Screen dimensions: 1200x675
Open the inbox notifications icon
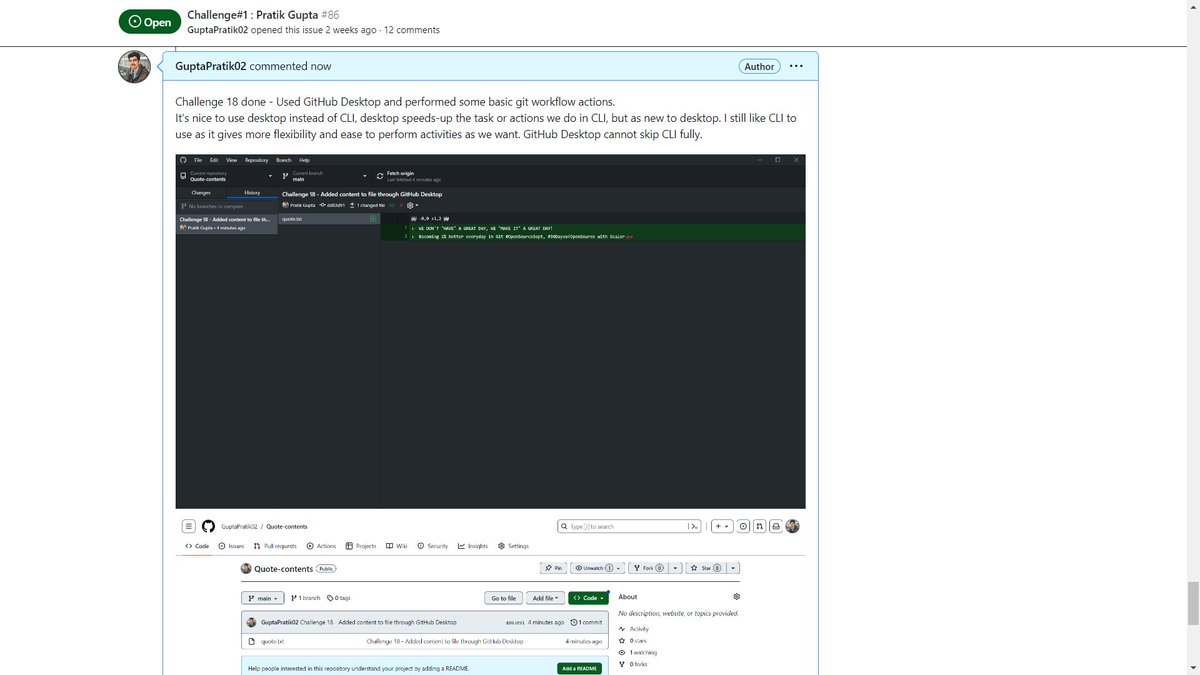(x=776, y=526)
